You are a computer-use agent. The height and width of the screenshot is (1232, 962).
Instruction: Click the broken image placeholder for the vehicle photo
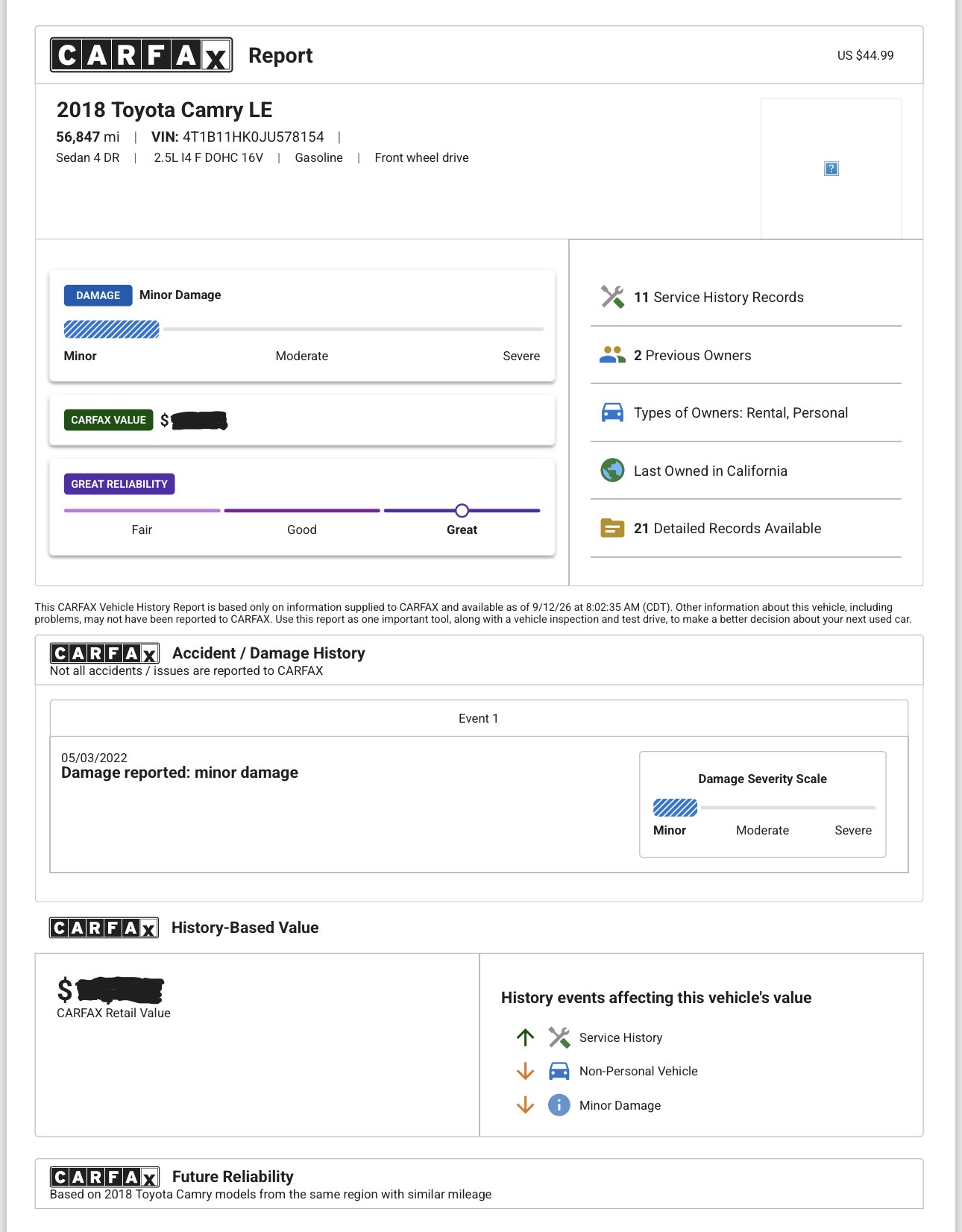pyautogui.click(x=831, y=169)
